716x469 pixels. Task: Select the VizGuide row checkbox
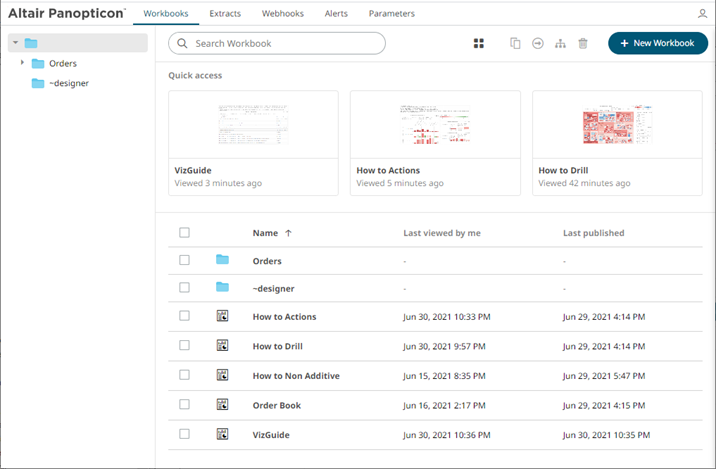184,434
